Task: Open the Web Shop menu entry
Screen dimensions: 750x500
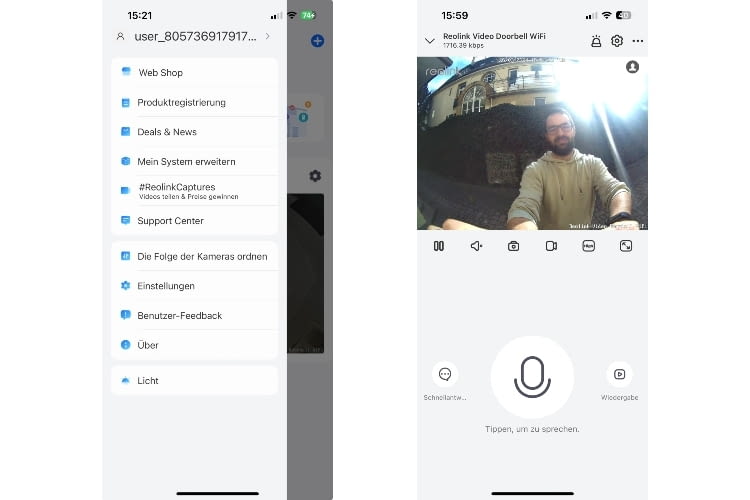Action: (194, 73)
